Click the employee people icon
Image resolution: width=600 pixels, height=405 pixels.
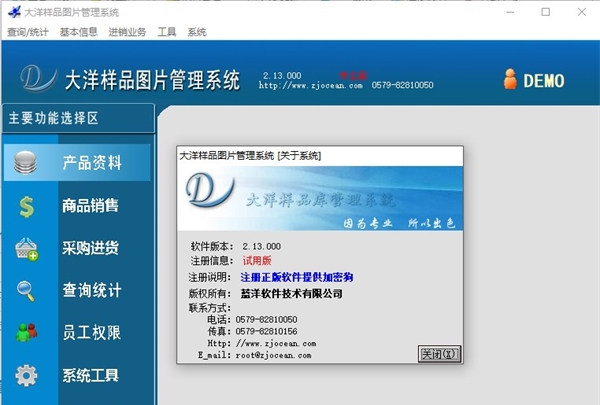[x=26, y=332]
